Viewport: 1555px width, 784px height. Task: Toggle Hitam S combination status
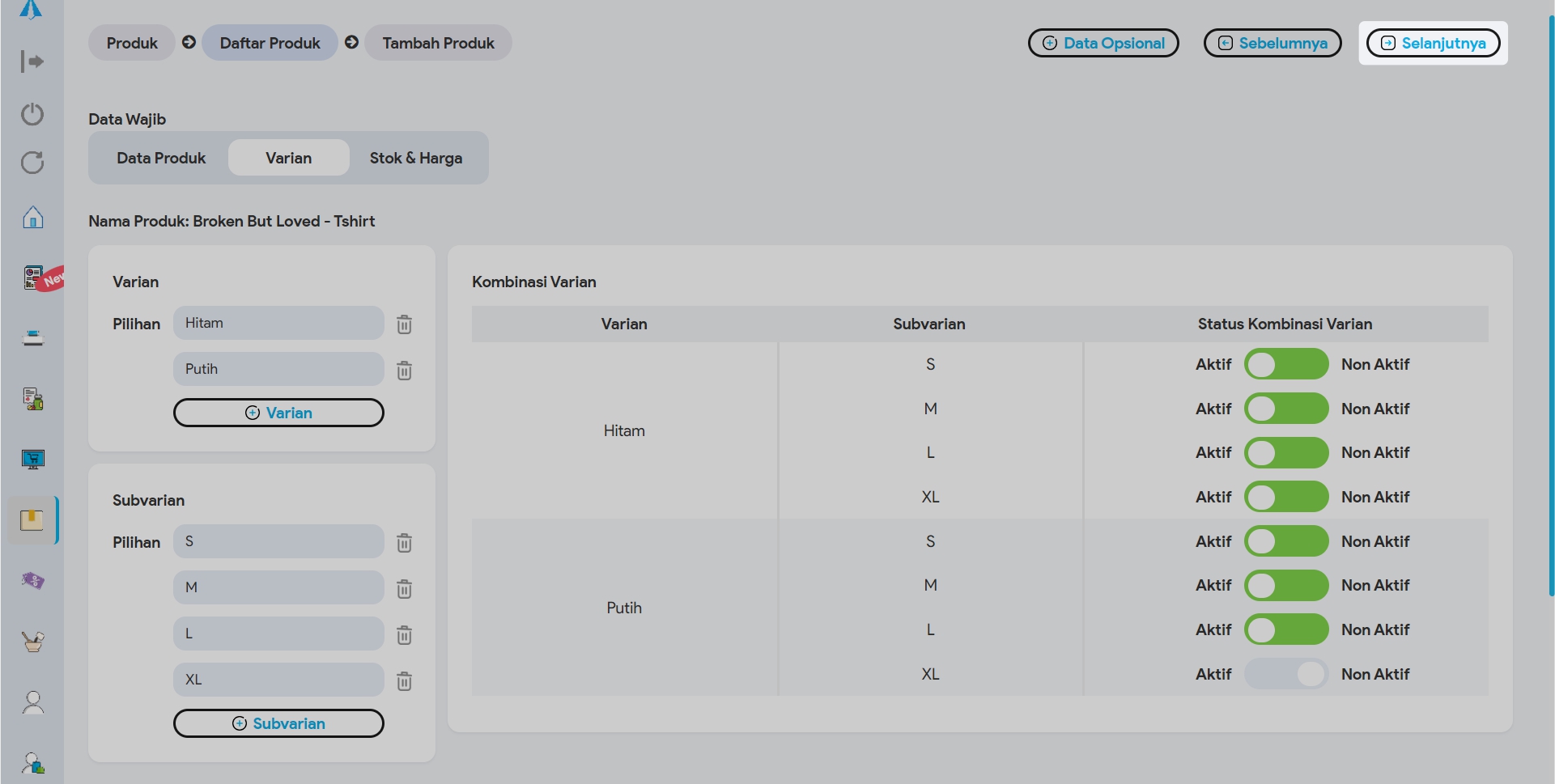tap(1285, 364)
